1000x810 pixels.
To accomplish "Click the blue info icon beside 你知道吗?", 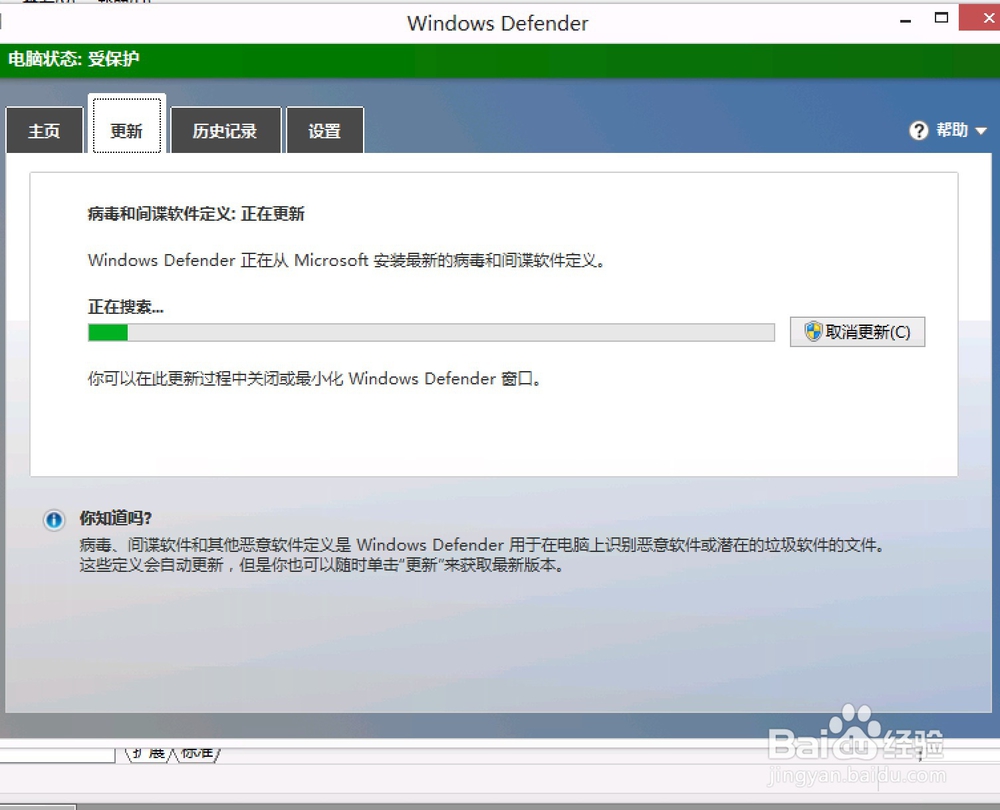I will (54, 520).
